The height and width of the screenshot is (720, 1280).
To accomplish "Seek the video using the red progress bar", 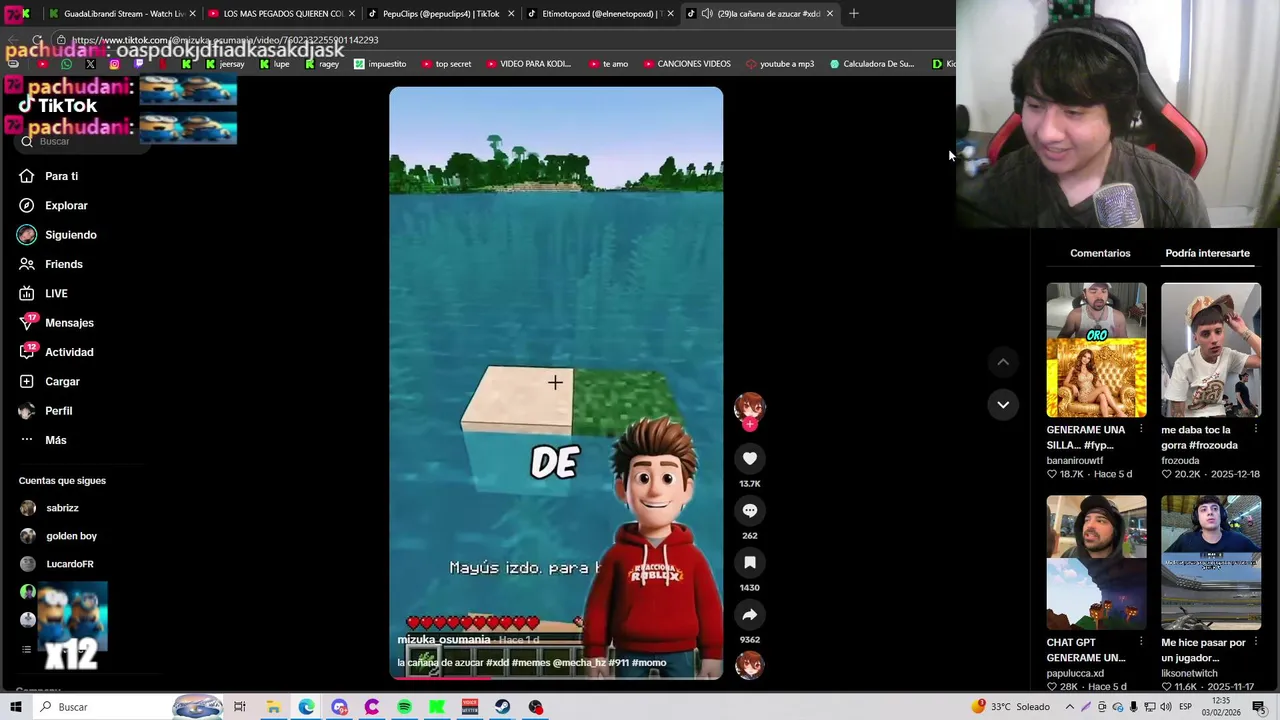I will (x=555, y=678).
